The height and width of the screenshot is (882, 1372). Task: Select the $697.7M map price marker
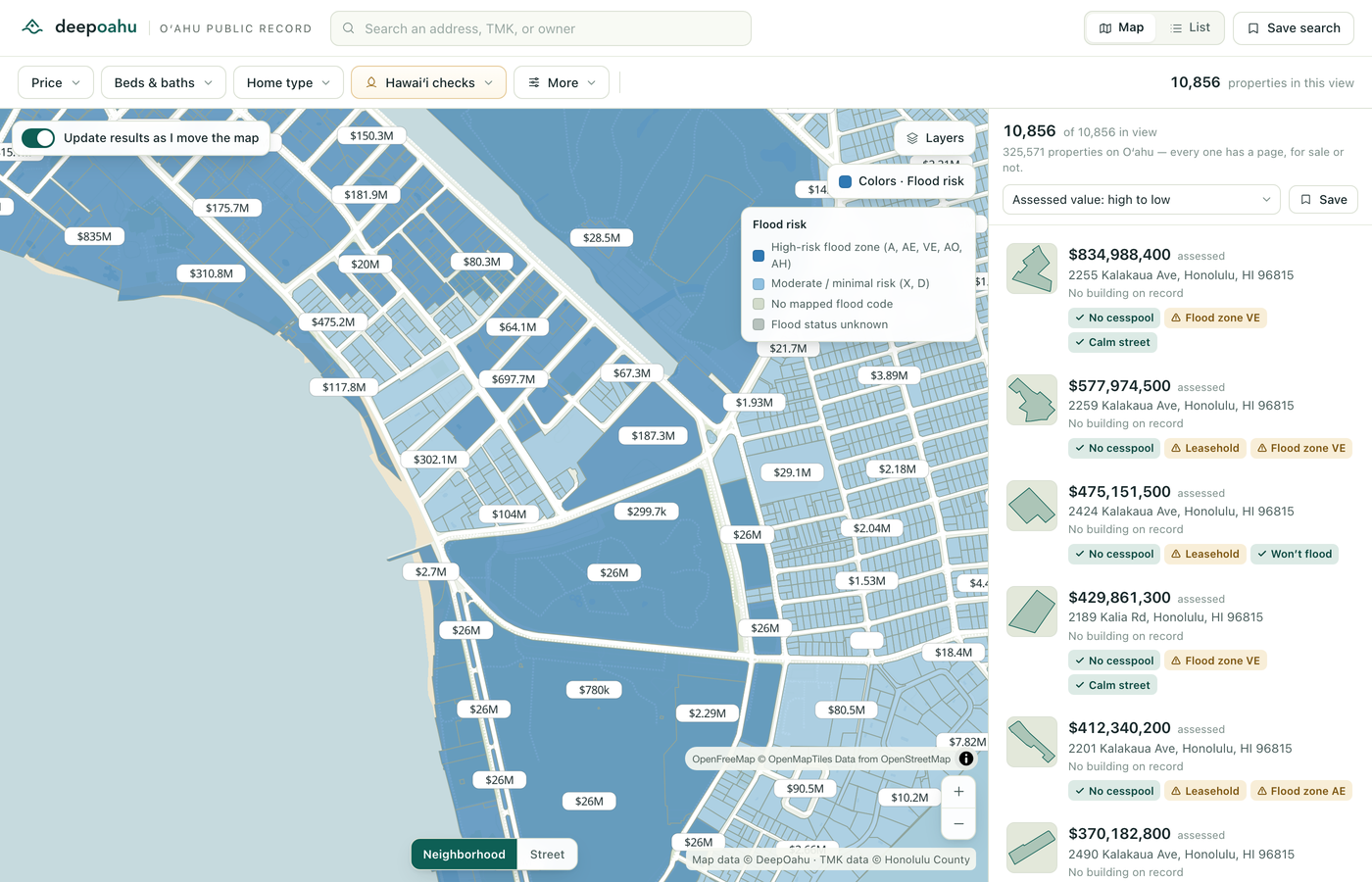(514, 379)
